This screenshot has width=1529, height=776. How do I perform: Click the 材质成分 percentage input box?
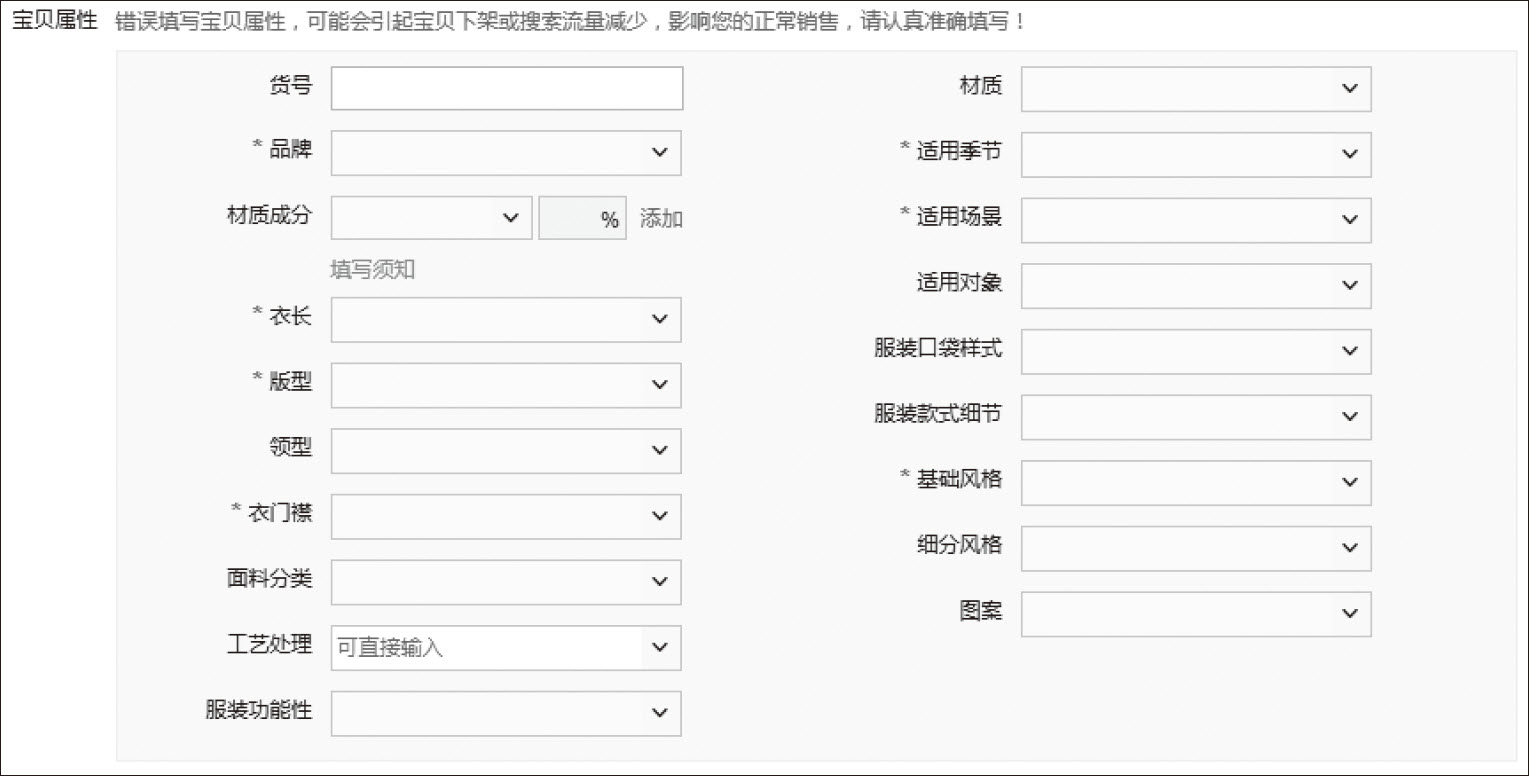tap(582, 218)
